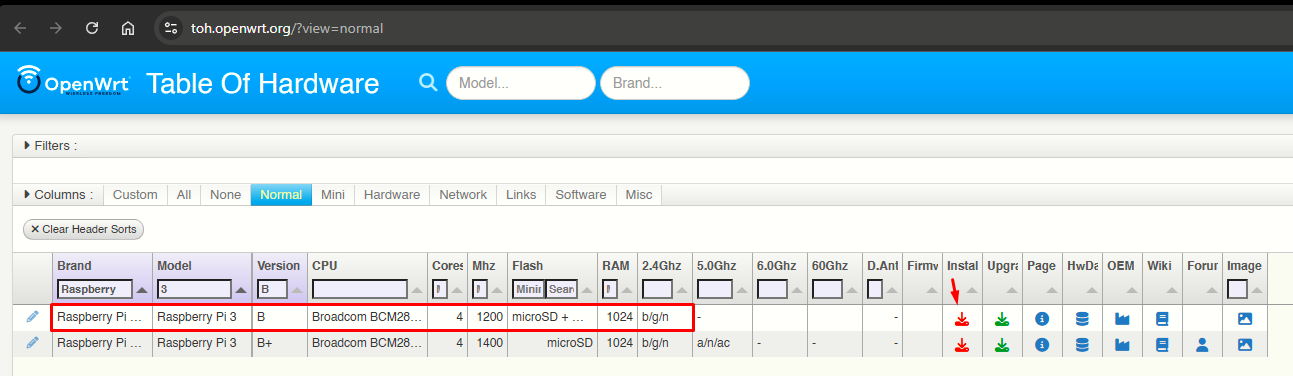This screenshot has height=376, width=1293.
Task: Select the Network columns tab
Action: 463,195
